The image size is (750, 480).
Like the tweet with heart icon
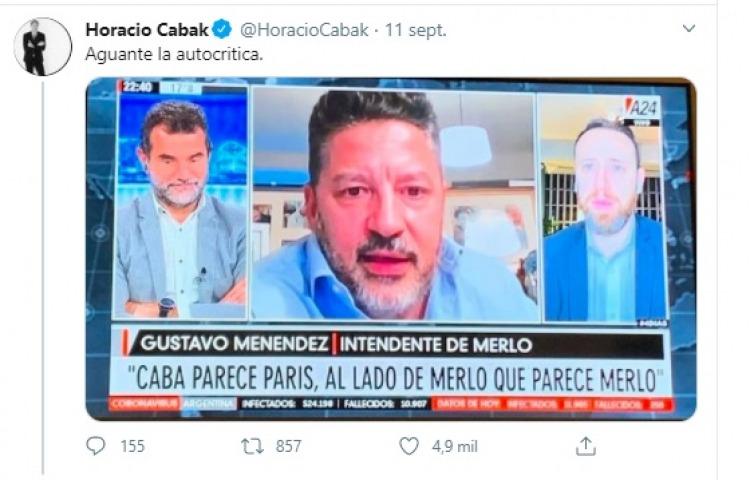point(409,446)
